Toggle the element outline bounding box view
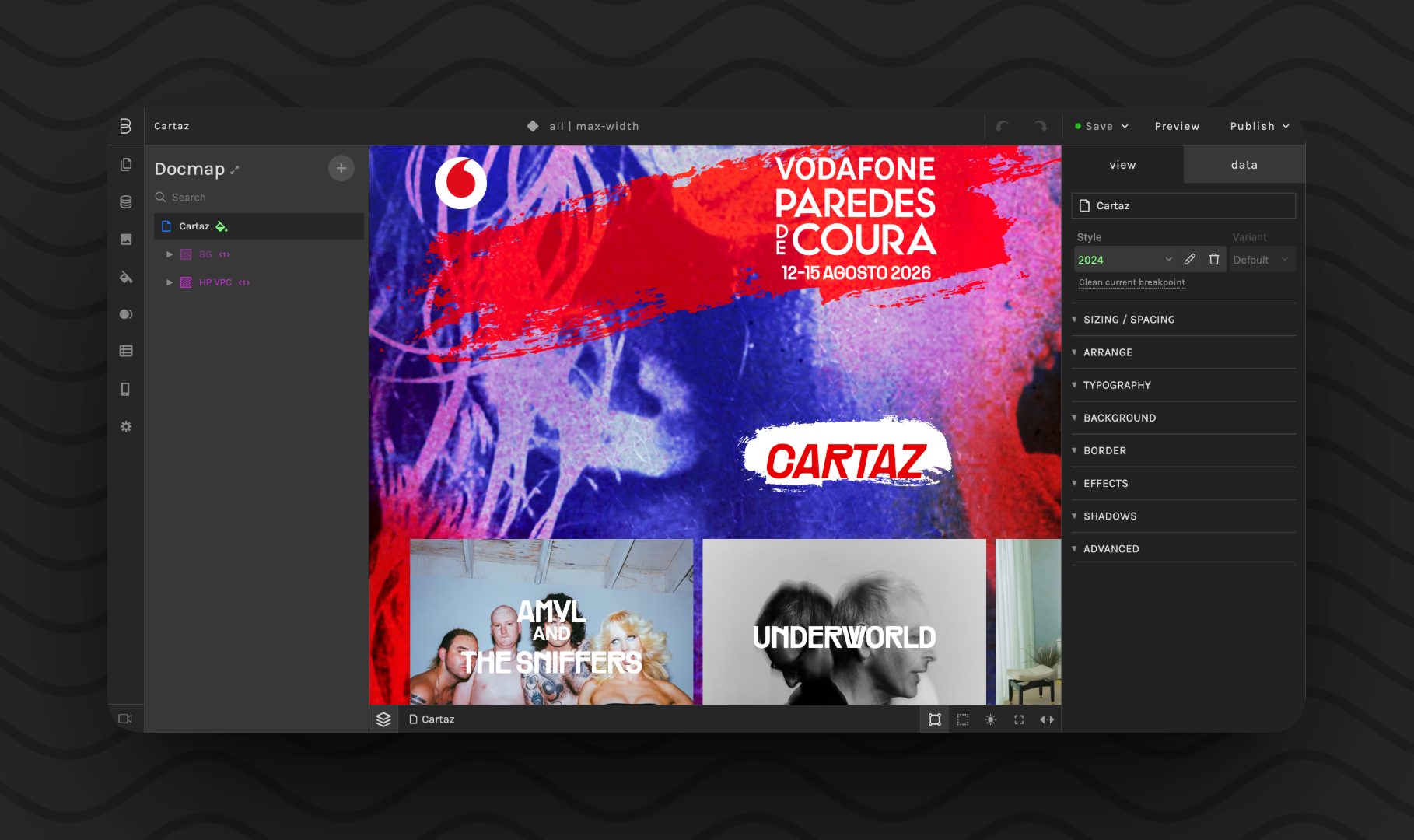 pos(934,719)
